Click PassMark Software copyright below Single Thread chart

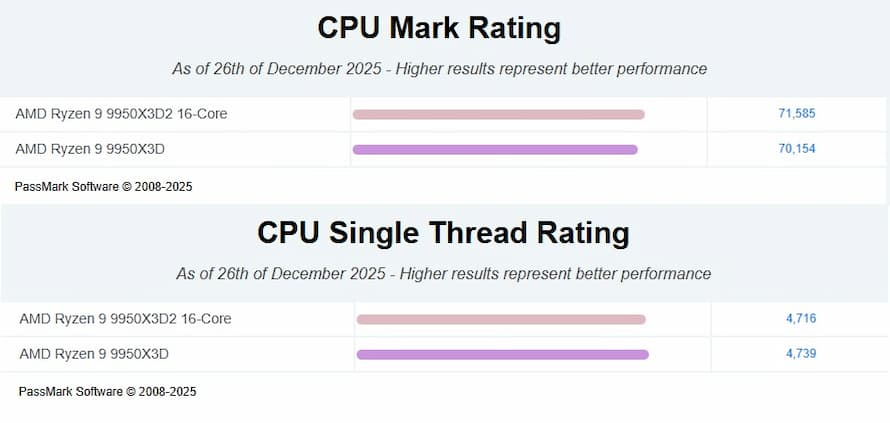point(108,391)
